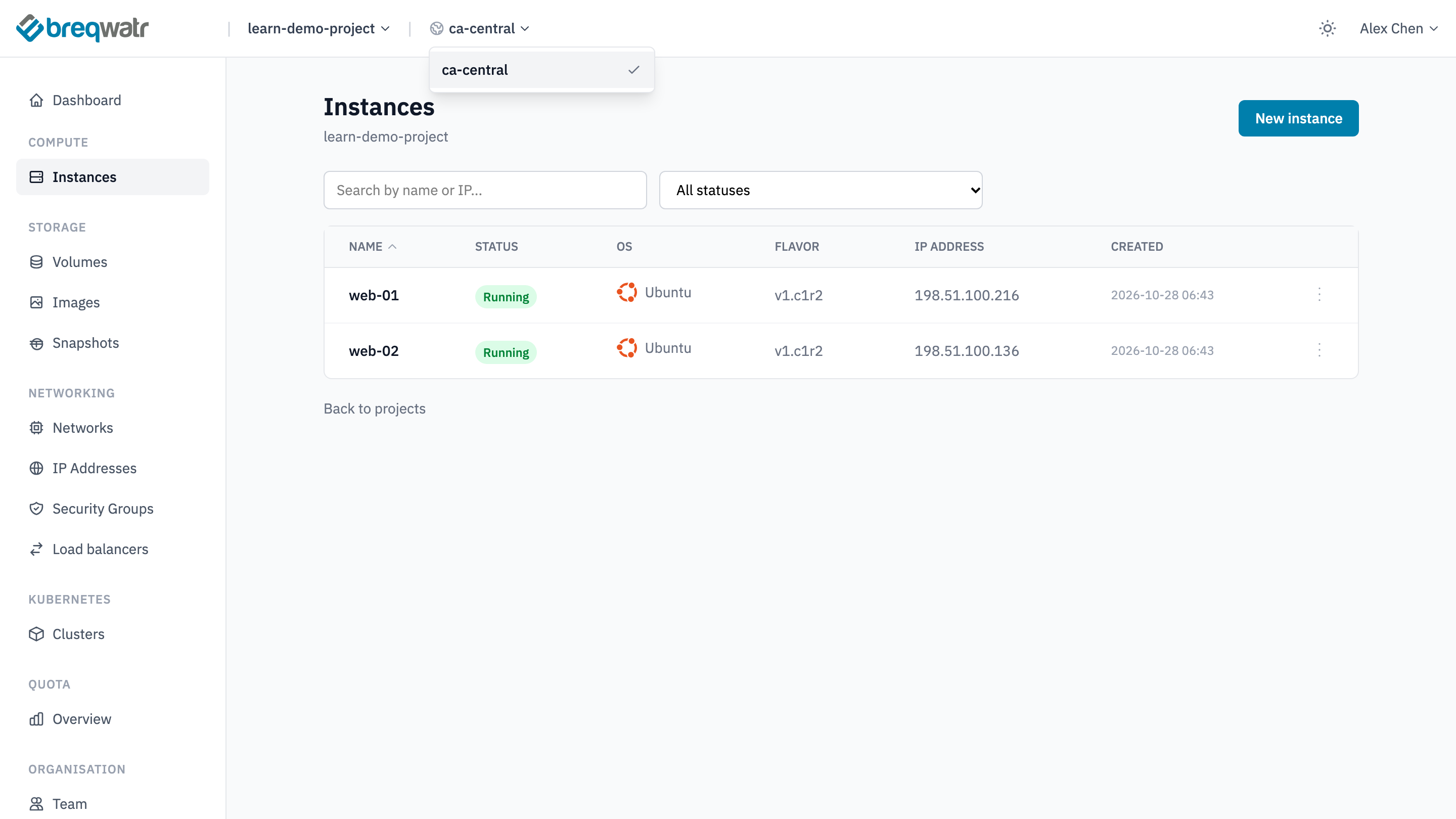
Task: Select ca-central in the region list
Action: (541, 70)
